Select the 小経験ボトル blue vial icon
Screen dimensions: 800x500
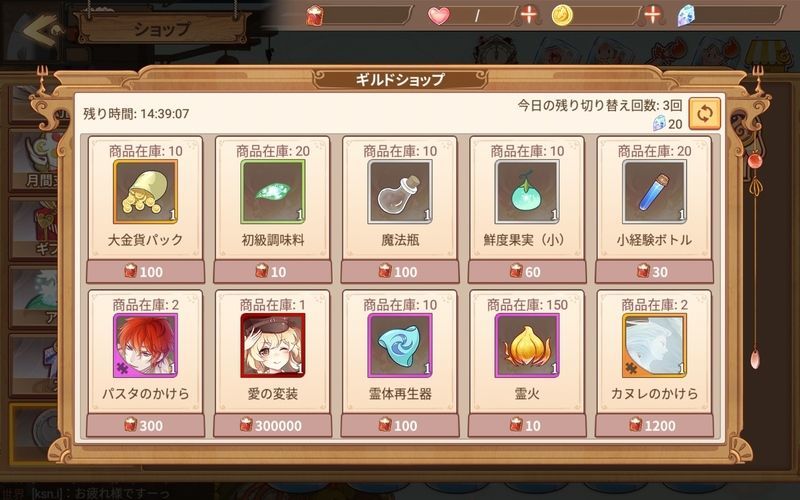coord(655,192)
